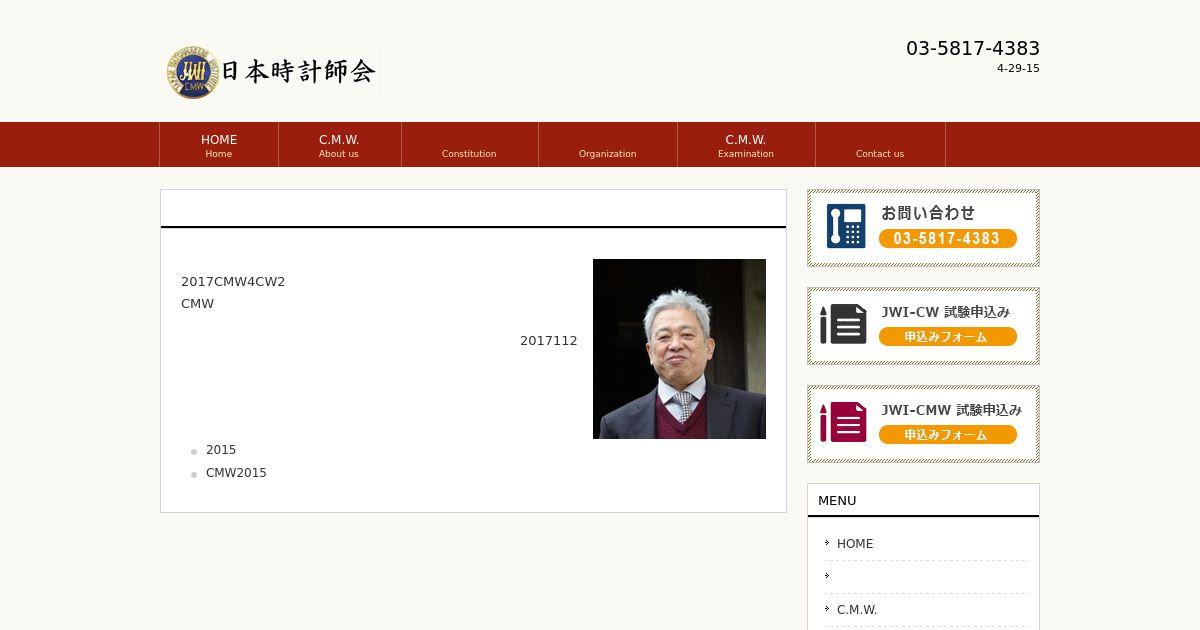Click the crimson document icon beside JWI-CMW
1200x630 pixels.
point(844,422)
